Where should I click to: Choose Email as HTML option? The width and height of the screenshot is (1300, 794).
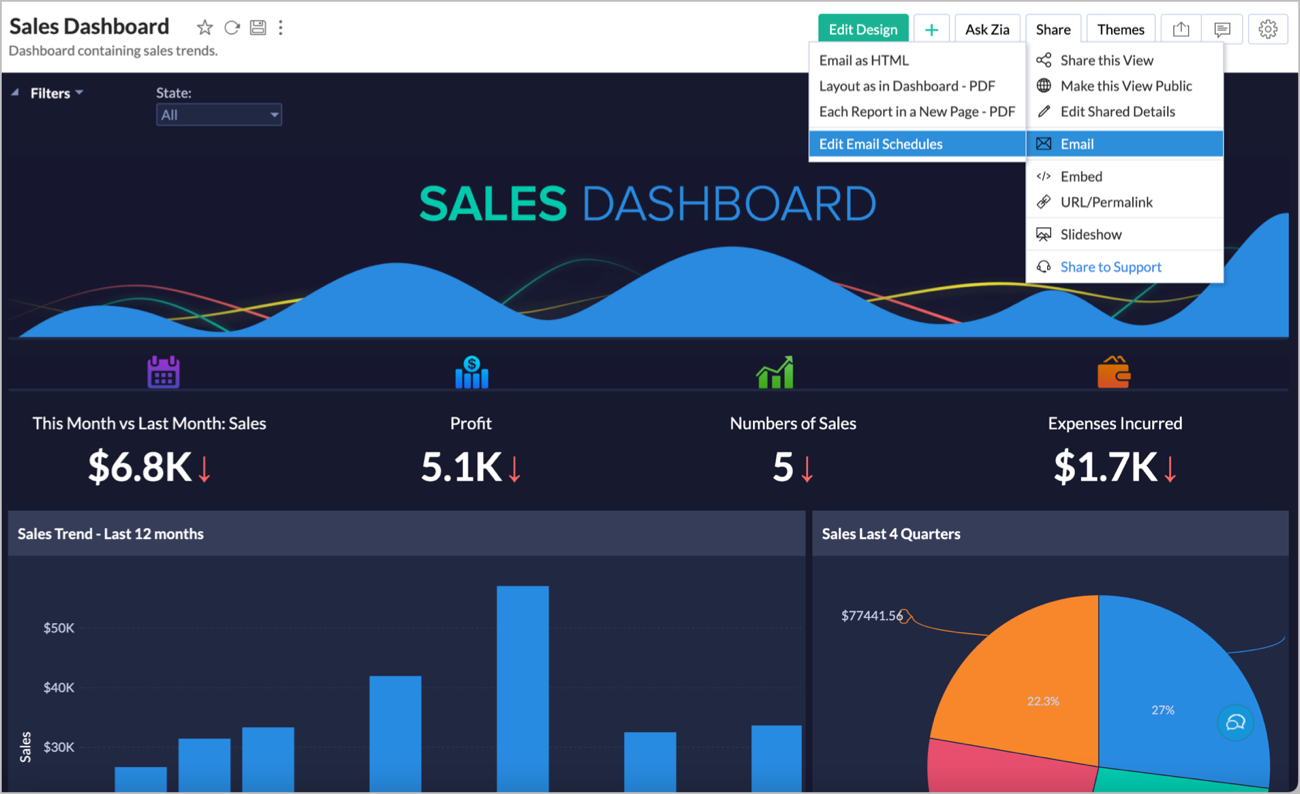[864, 60]
